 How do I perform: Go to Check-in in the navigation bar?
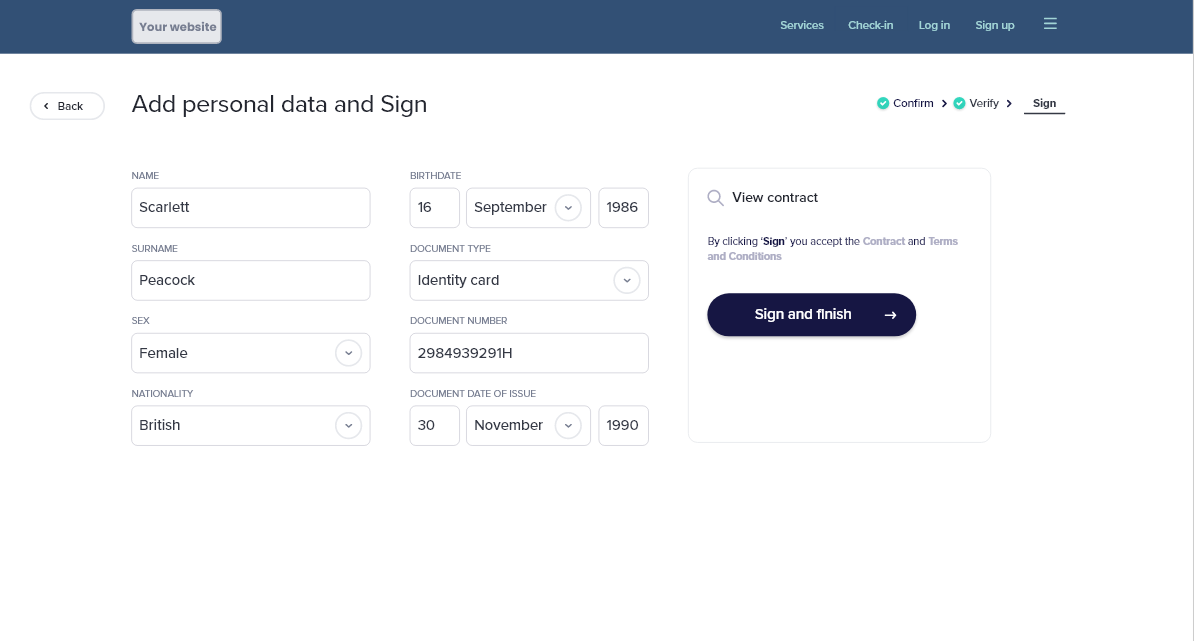[871, 25]
